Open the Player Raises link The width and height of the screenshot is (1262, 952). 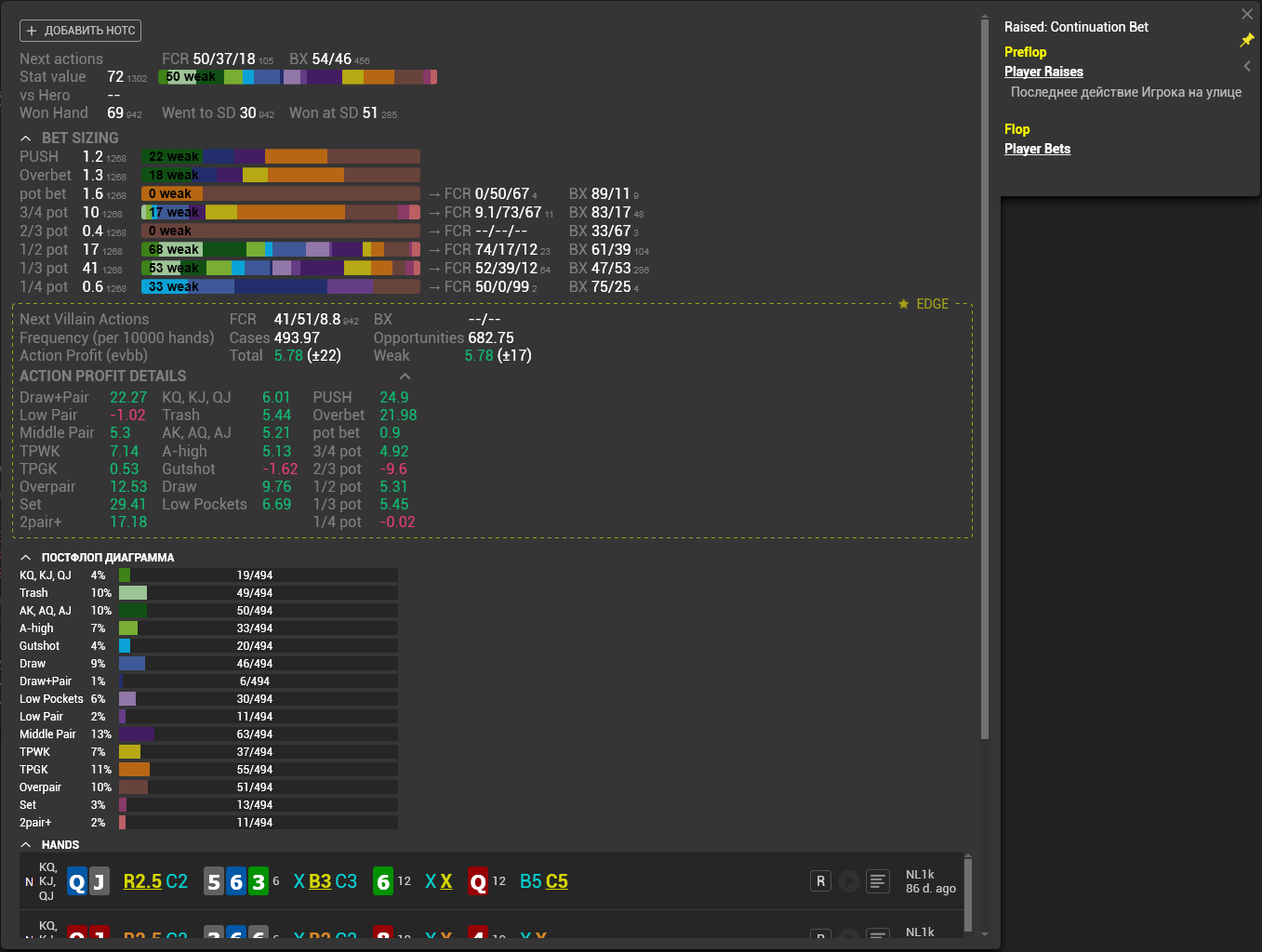tap(1043, 72)
